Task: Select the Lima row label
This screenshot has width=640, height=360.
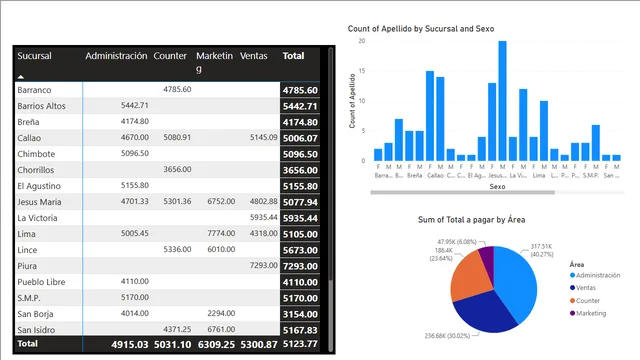Action: [x=26, y=234]
